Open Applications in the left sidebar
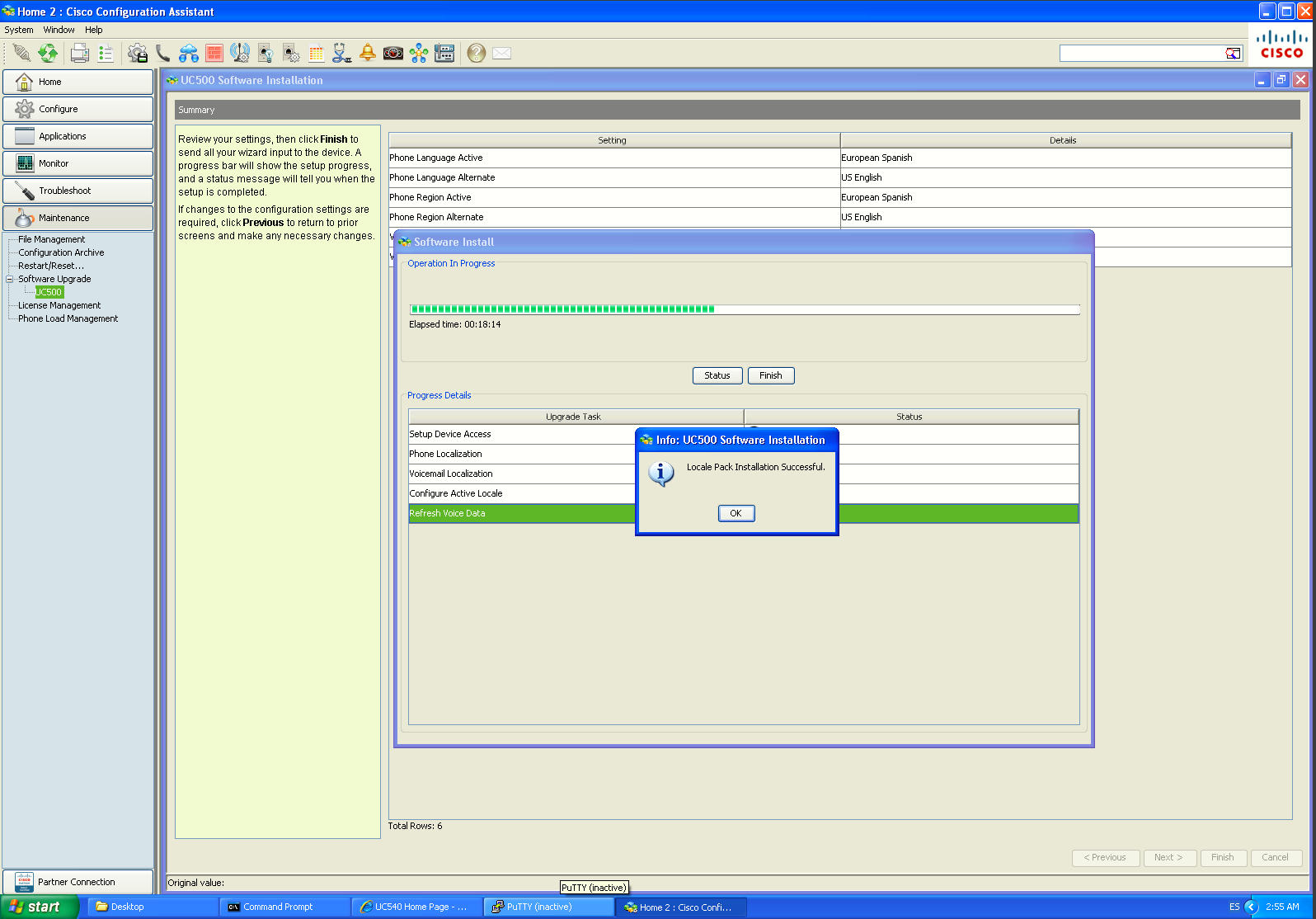This screenshot has height=919, width=1316. tap(78, 136)
